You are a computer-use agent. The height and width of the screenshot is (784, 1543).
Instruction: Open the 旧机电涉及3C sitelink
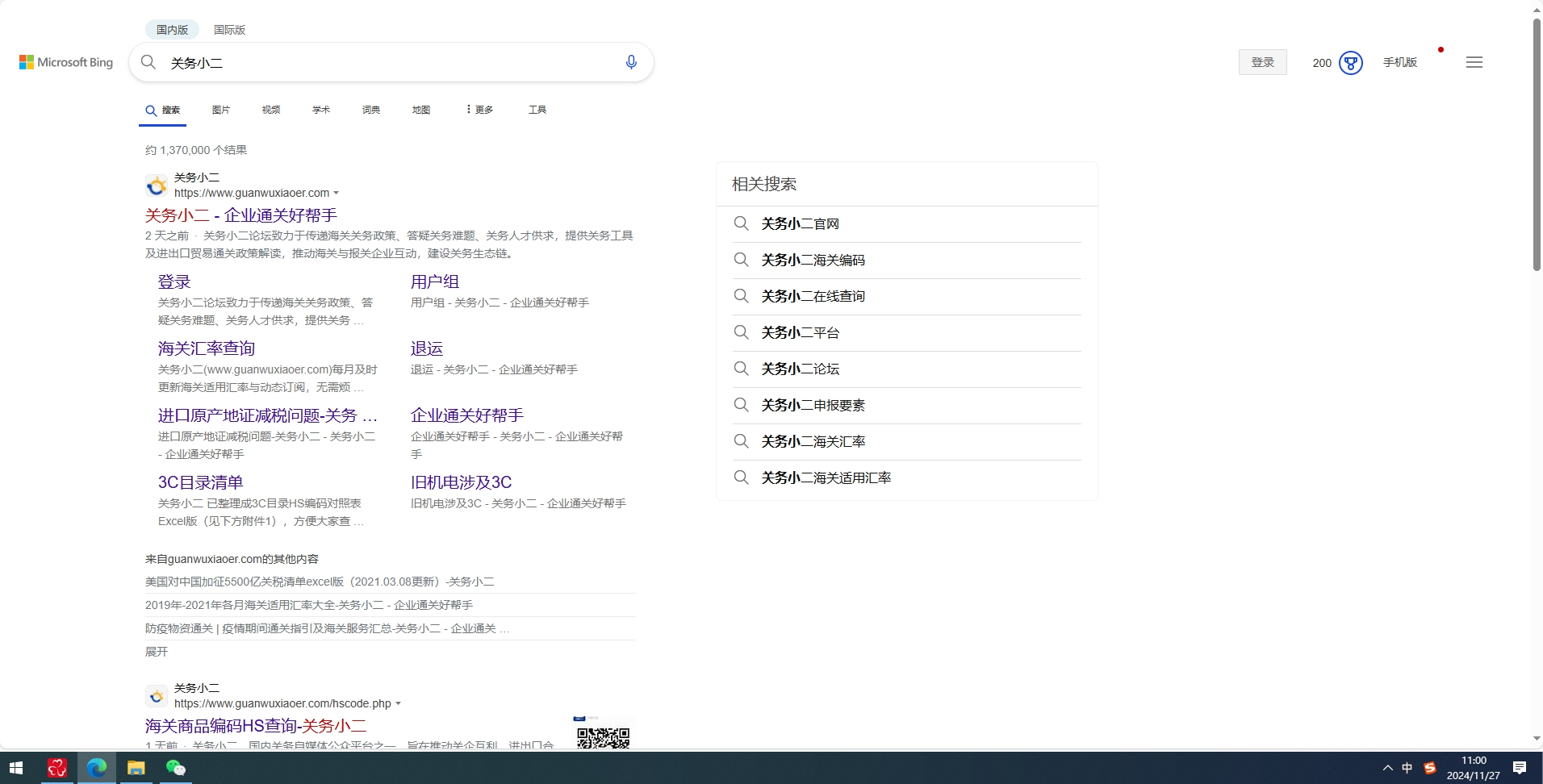pyautogui.click(x=462, y=482)
